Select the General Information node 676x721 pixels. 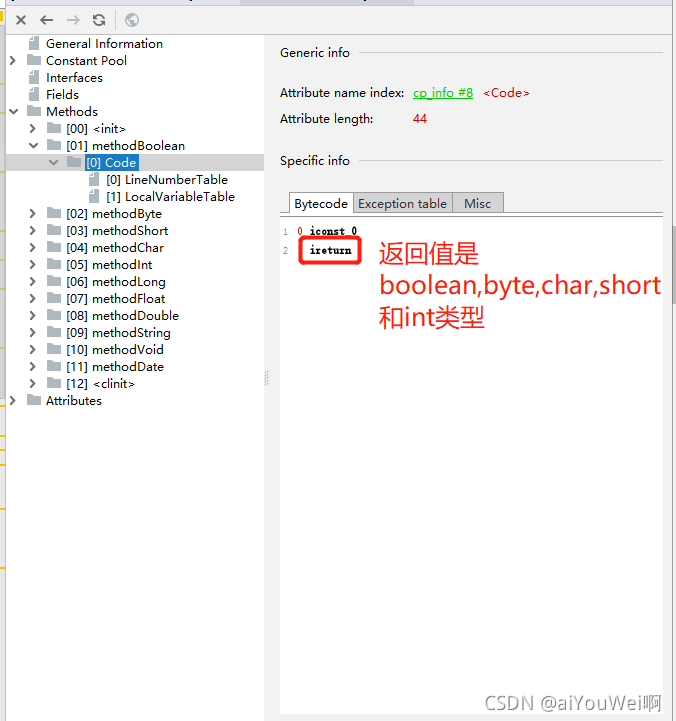[x=104, y=44]
